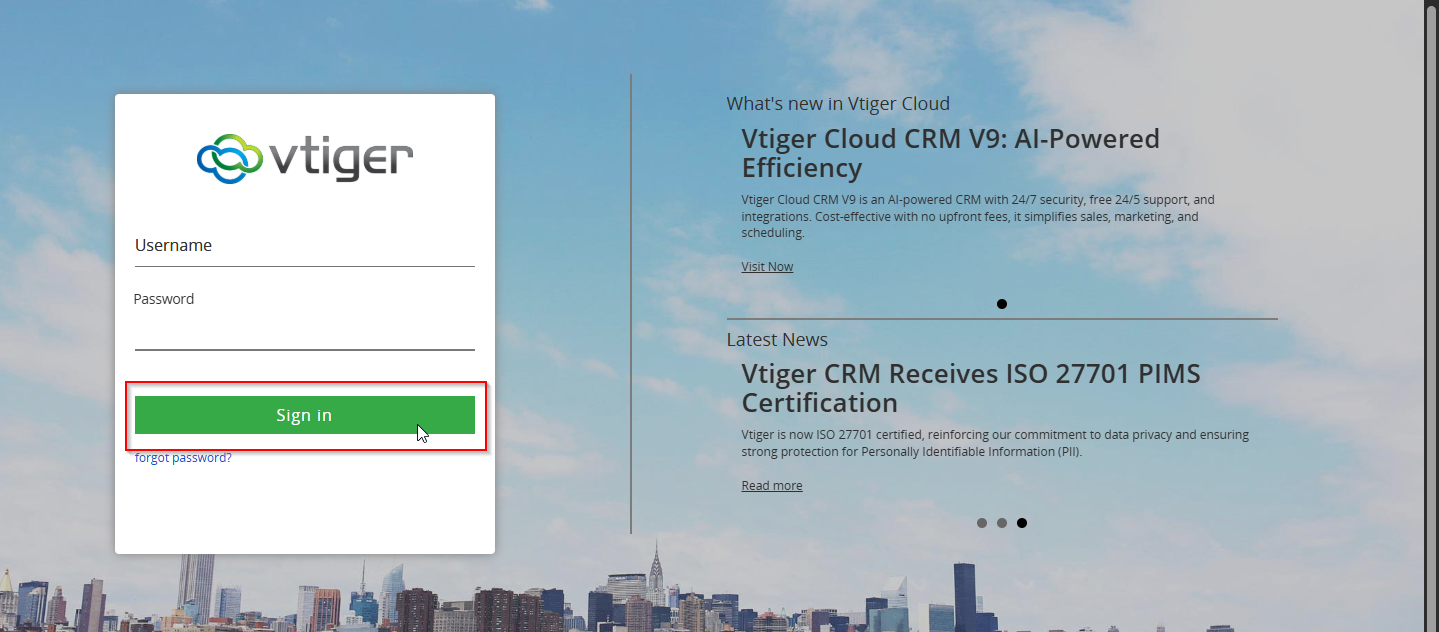The height and width of the screenshot is (632, 1439).
Task: Select the What's new carousel dot
Action: click(x=1001, y=304)
